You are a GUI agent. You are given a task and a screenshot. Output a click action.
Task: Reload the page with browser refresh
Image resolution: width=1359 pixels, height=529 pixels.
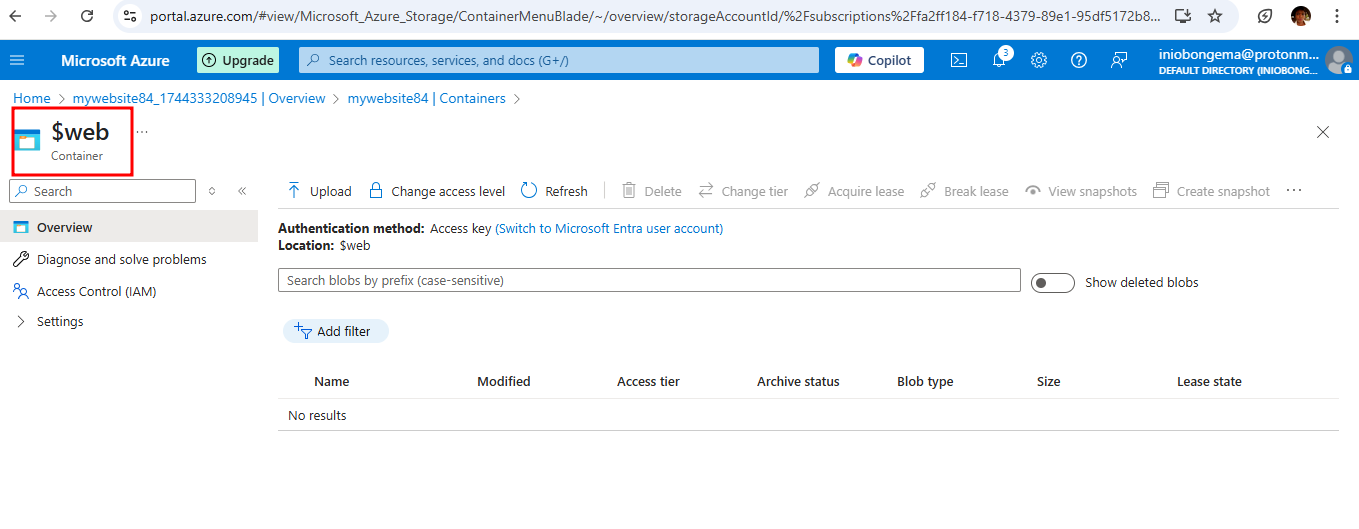(87, 16)
